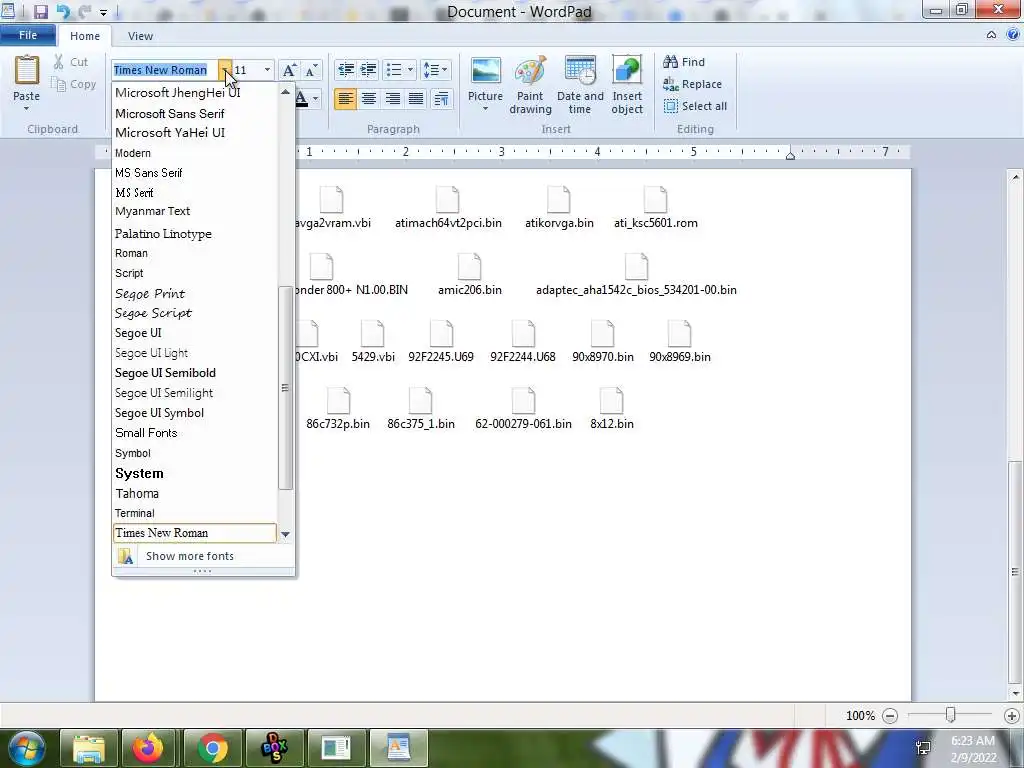Apply the black text color button

(x=302, y=99)
